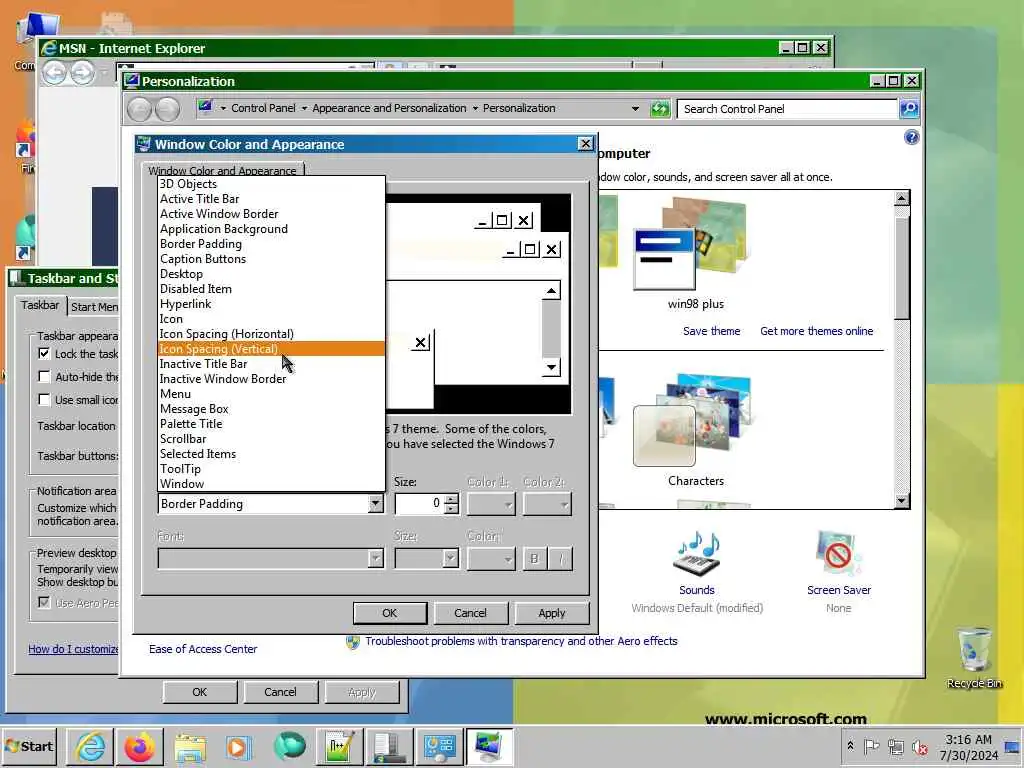Screen dimensions: 1024x768
Task: Open the Recycle Bin on desktop
Action: 974,657
